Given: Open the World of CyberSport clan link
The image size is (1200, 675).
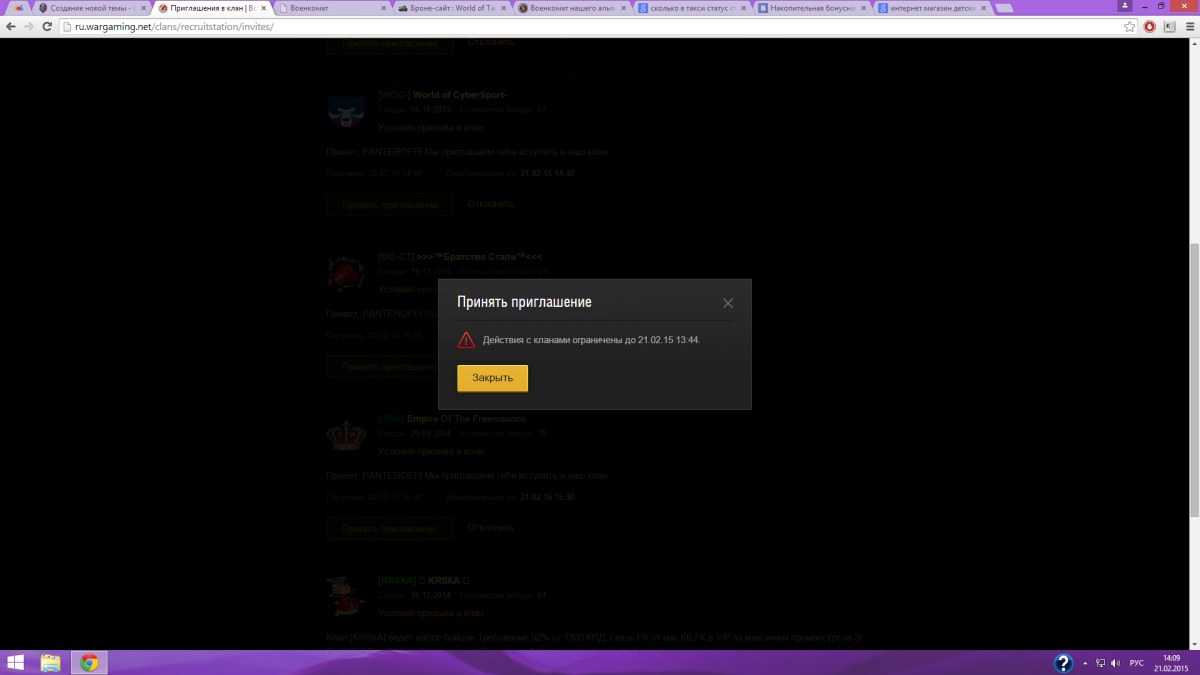Looking at the screenshot, I should click(444, 95).
